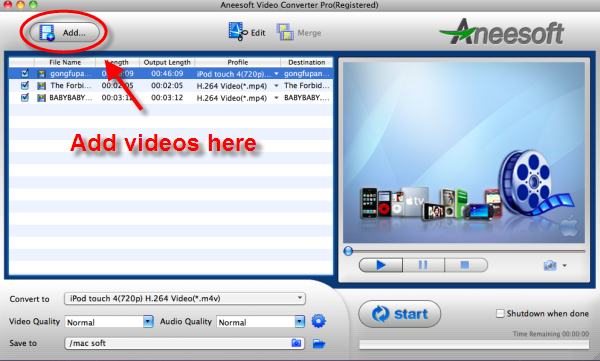Click the Destination column header
The width and height of the screenshot is (600, 361).
307,62
